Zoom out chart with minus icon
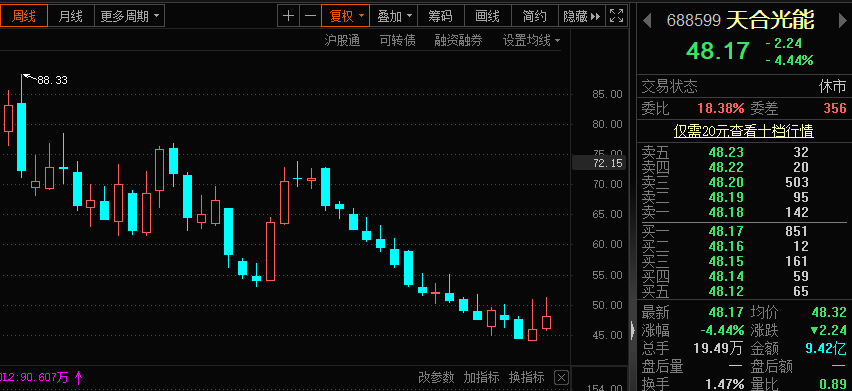852x391 pixels. pyautogui.click(x=310, y=16)
